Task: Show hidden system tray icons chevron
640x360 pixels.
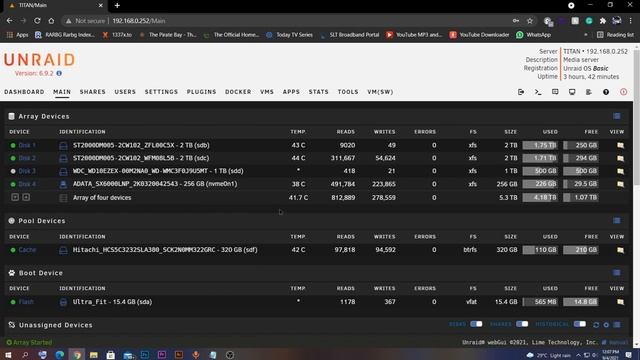Action: (x=578, y=355)
